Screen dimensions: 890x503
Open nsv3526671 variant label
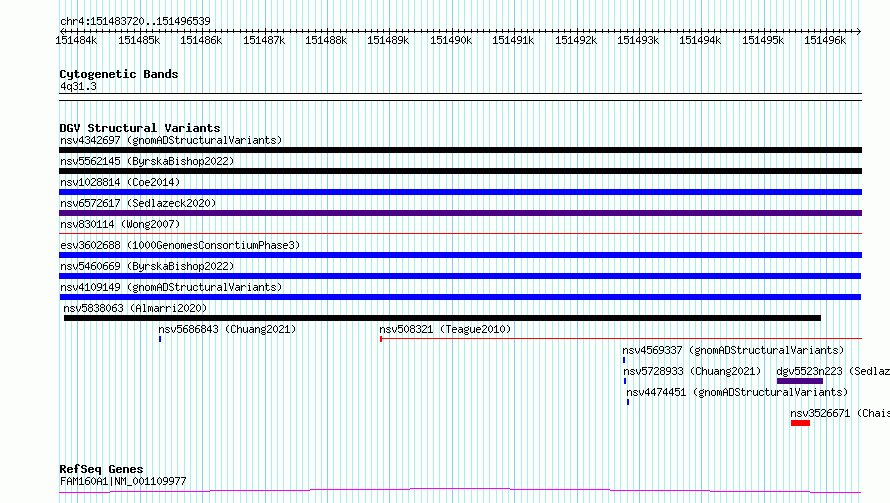[840, 413]
